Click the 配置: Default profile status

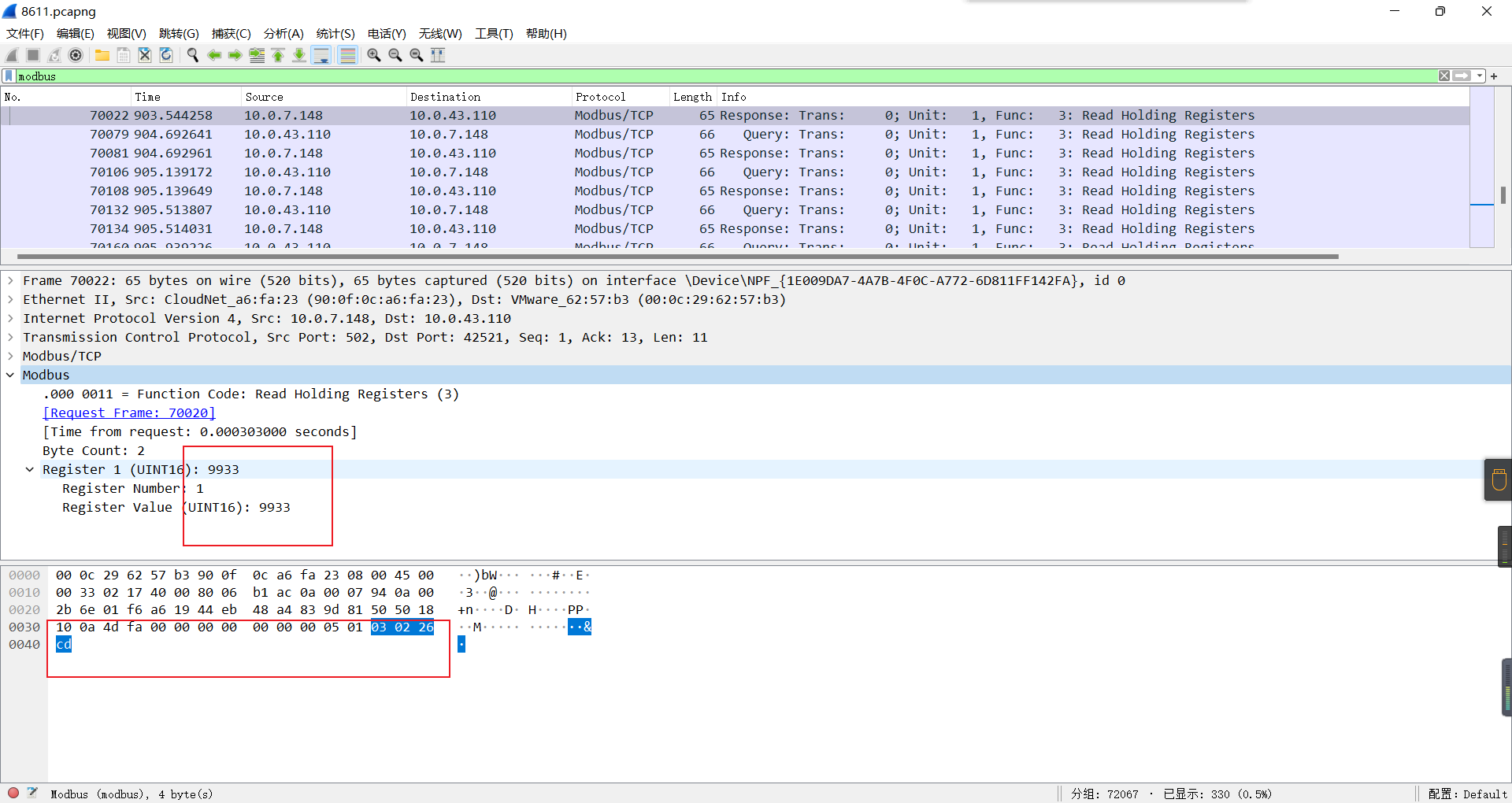point(1467,794)
